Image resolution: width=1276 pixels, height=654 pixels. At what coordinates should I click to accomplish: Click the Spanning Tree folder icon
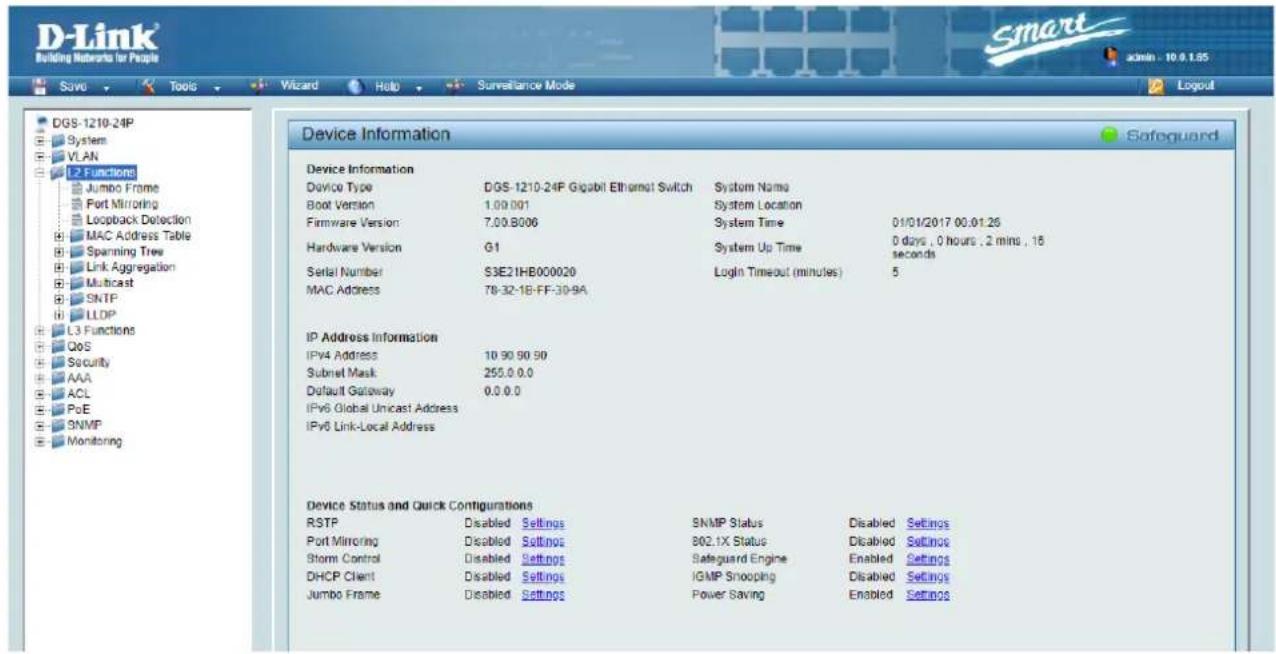(77, 251)
